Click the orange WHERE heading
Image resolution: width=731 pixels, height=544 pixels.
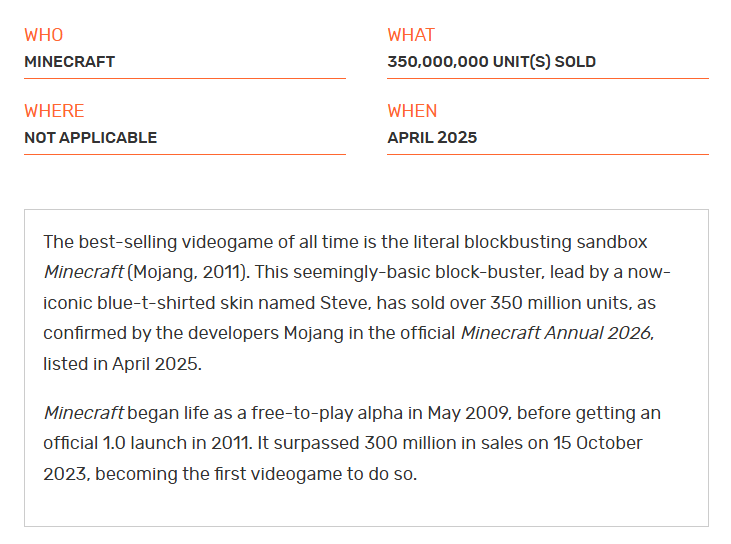[x=54, y=111]
